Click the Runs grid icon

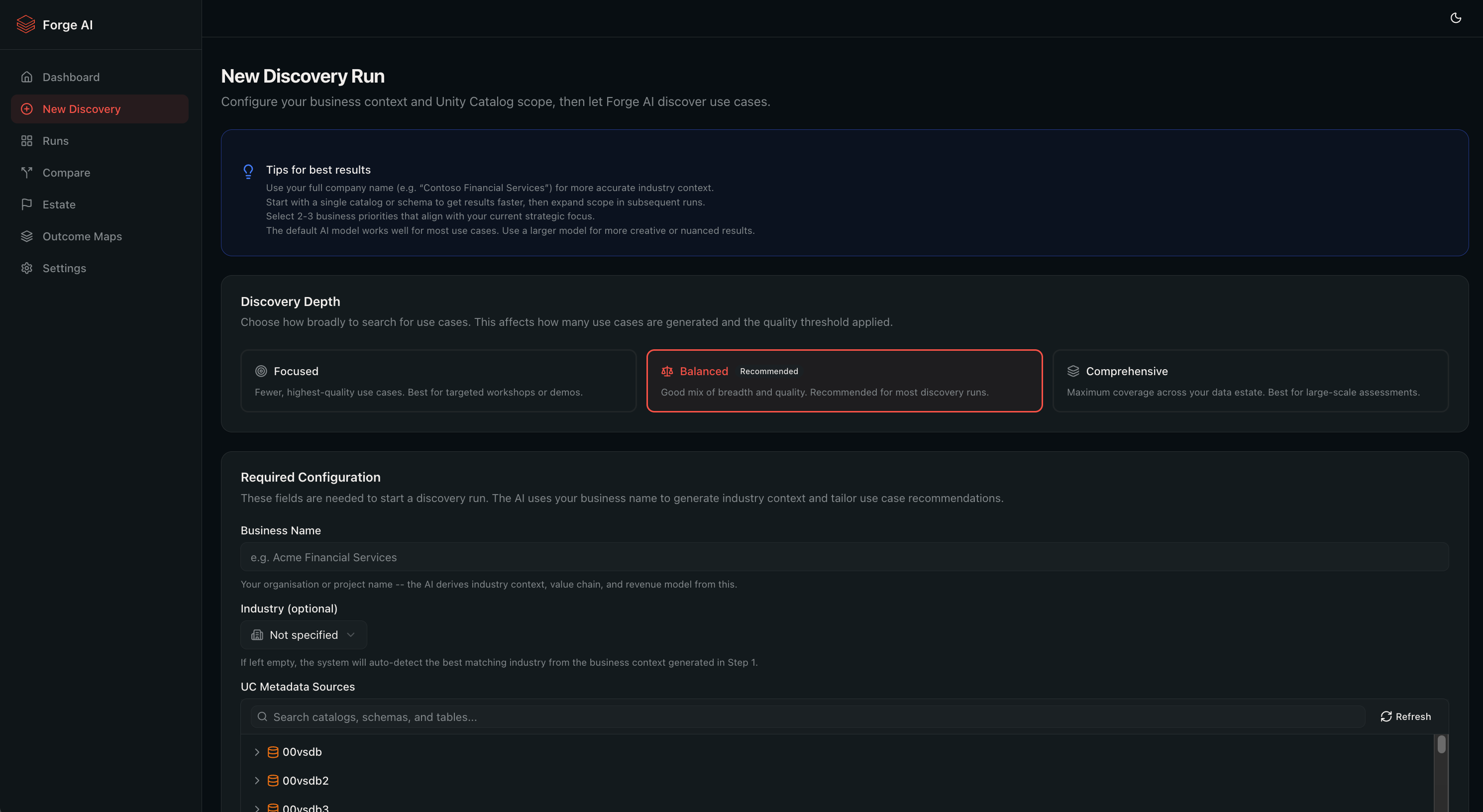26,141
